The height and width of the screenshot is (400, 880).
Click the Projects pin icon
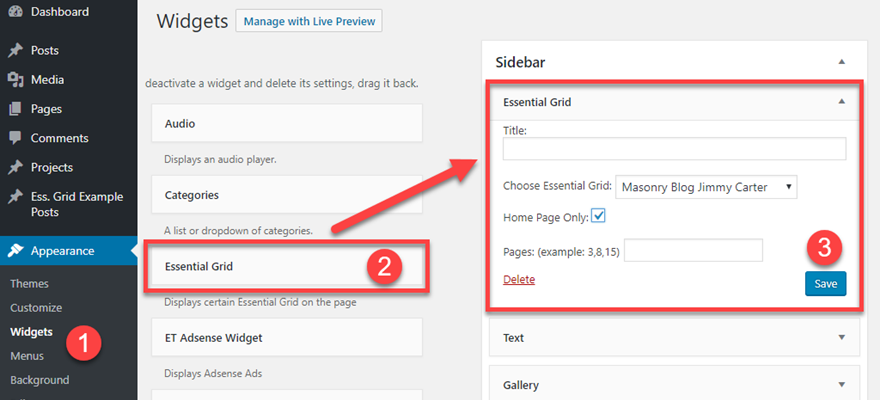click(15, 167)
